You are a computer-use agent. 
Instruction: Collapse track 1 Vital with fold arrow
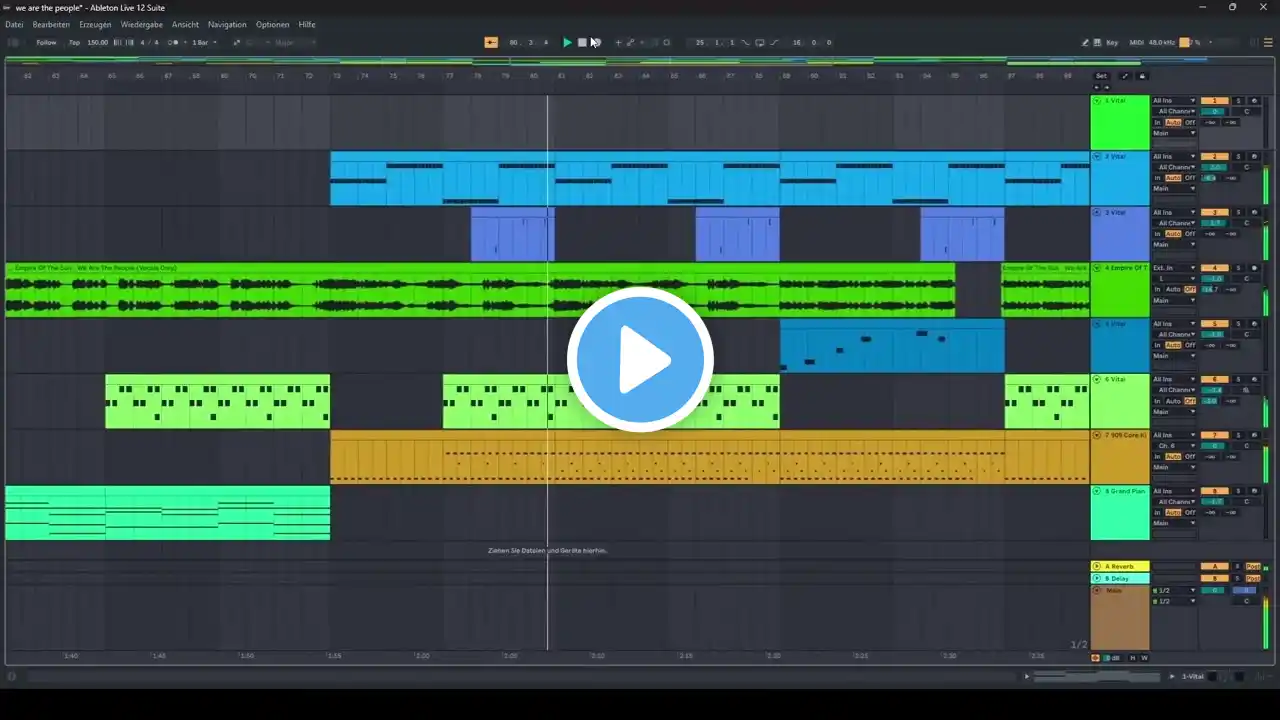1097,101
